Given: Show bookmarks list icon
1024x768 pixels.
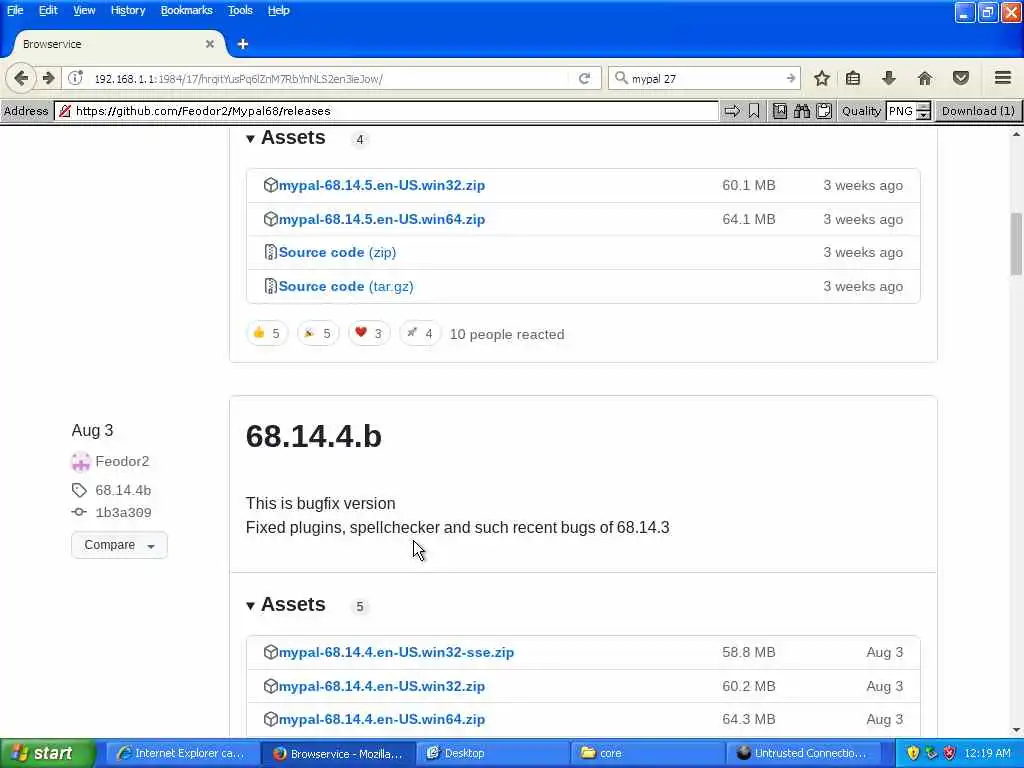Looking at the screenshot, I should (x=853, y=78).
